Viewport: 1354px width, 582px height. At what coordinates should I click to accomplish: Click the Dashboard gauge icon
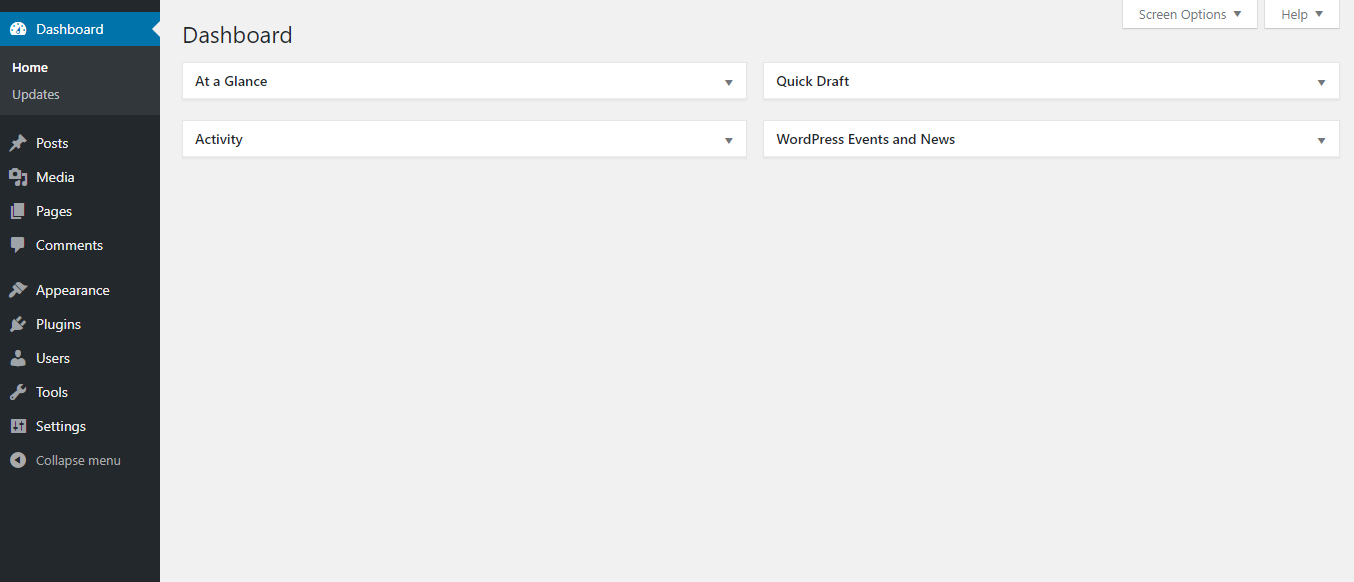18,29
